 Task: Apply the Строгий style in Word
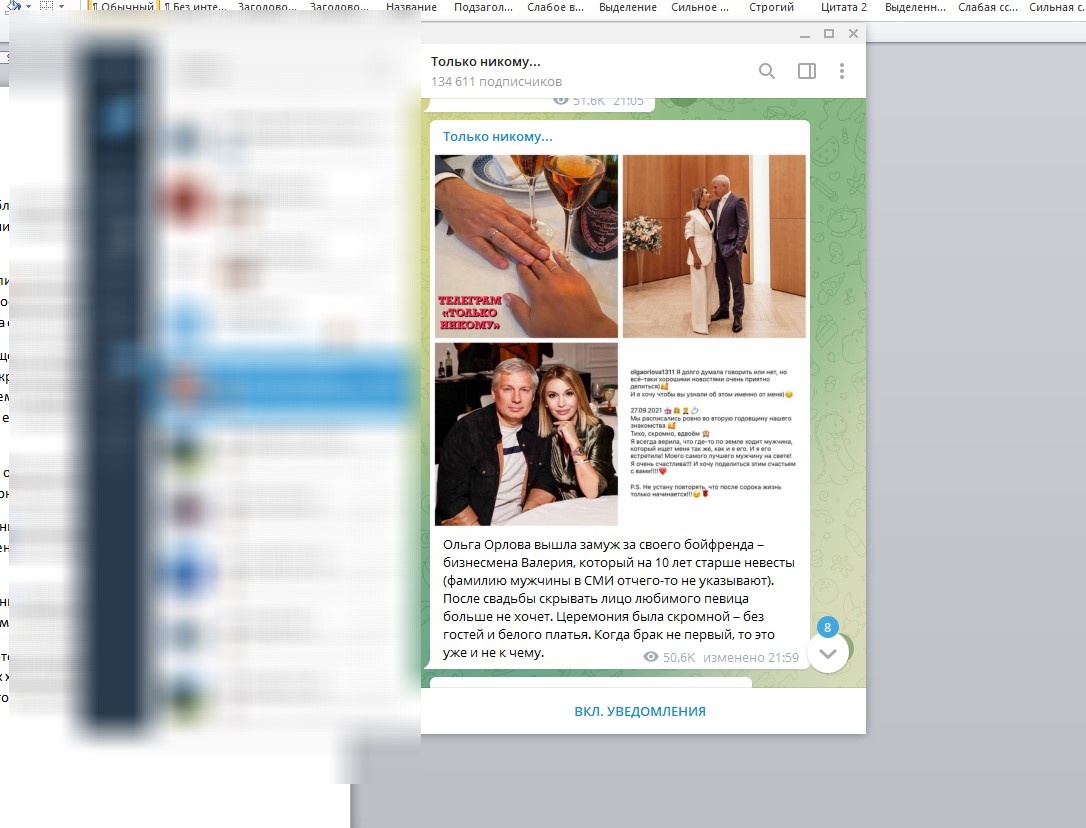tap(771, 7)
